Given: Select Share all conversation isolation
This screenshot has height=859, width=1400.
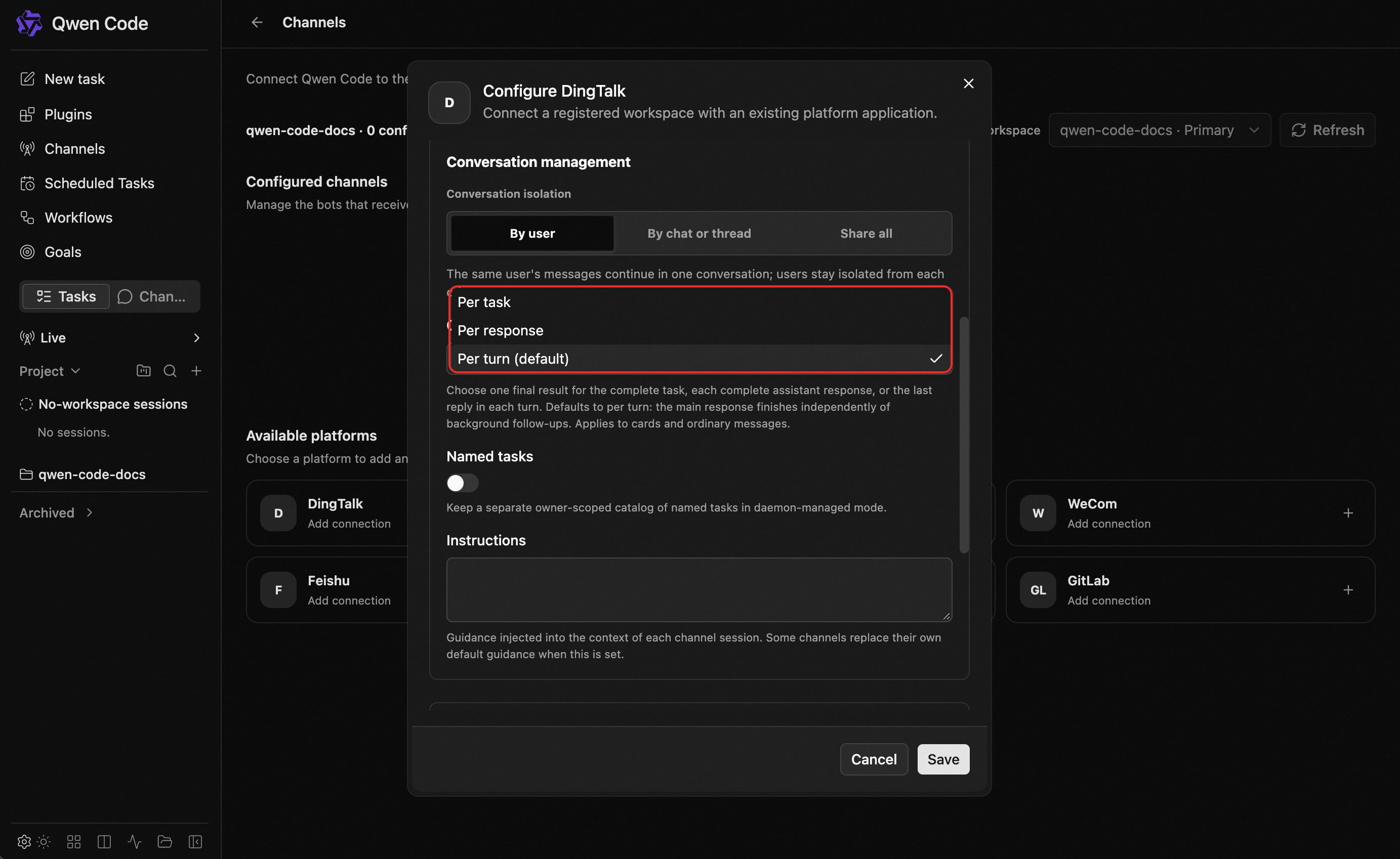Looking at the screenshot, I should pos(866,234).
